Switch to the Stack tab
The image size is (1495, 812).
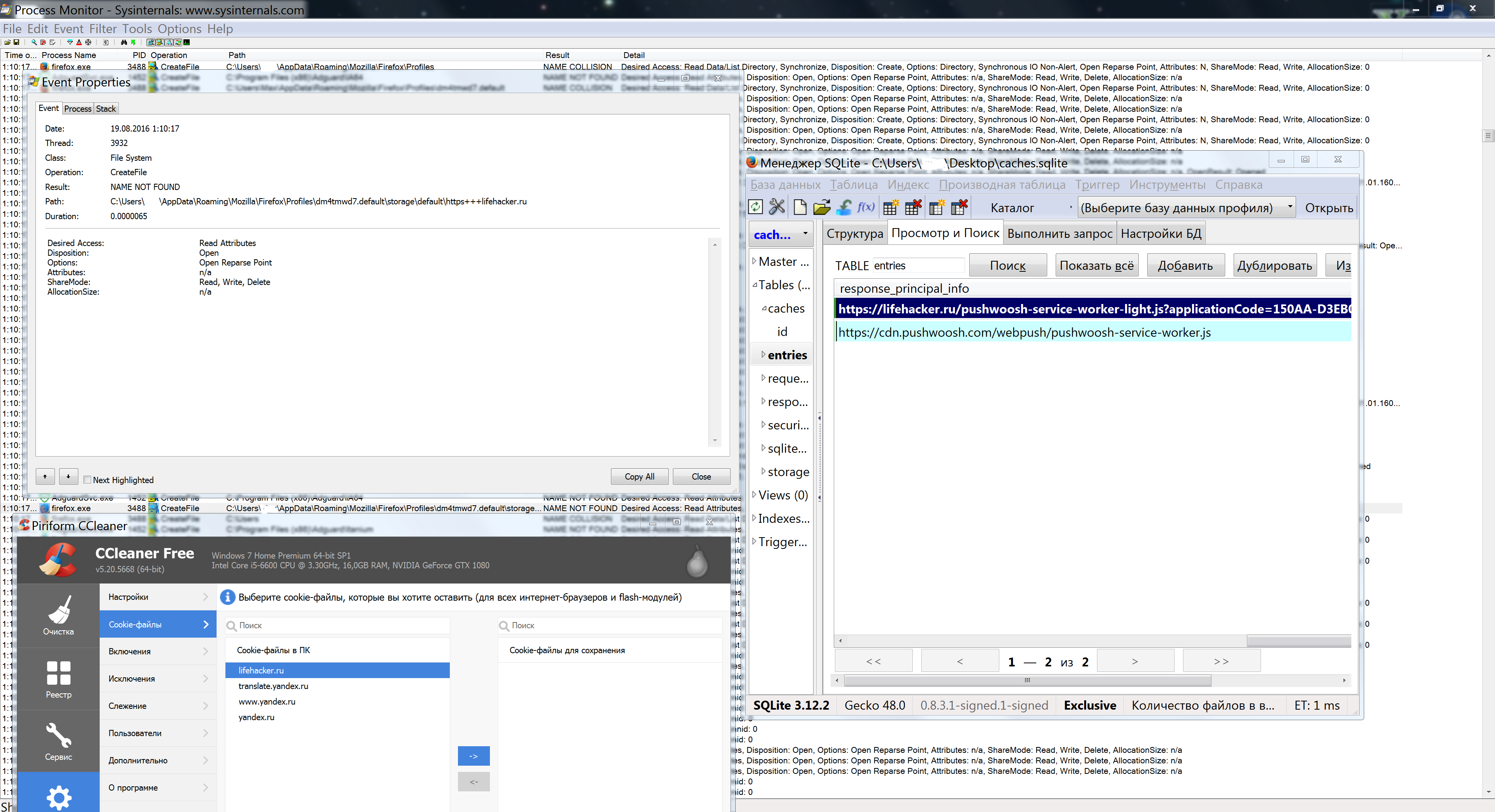106,109
